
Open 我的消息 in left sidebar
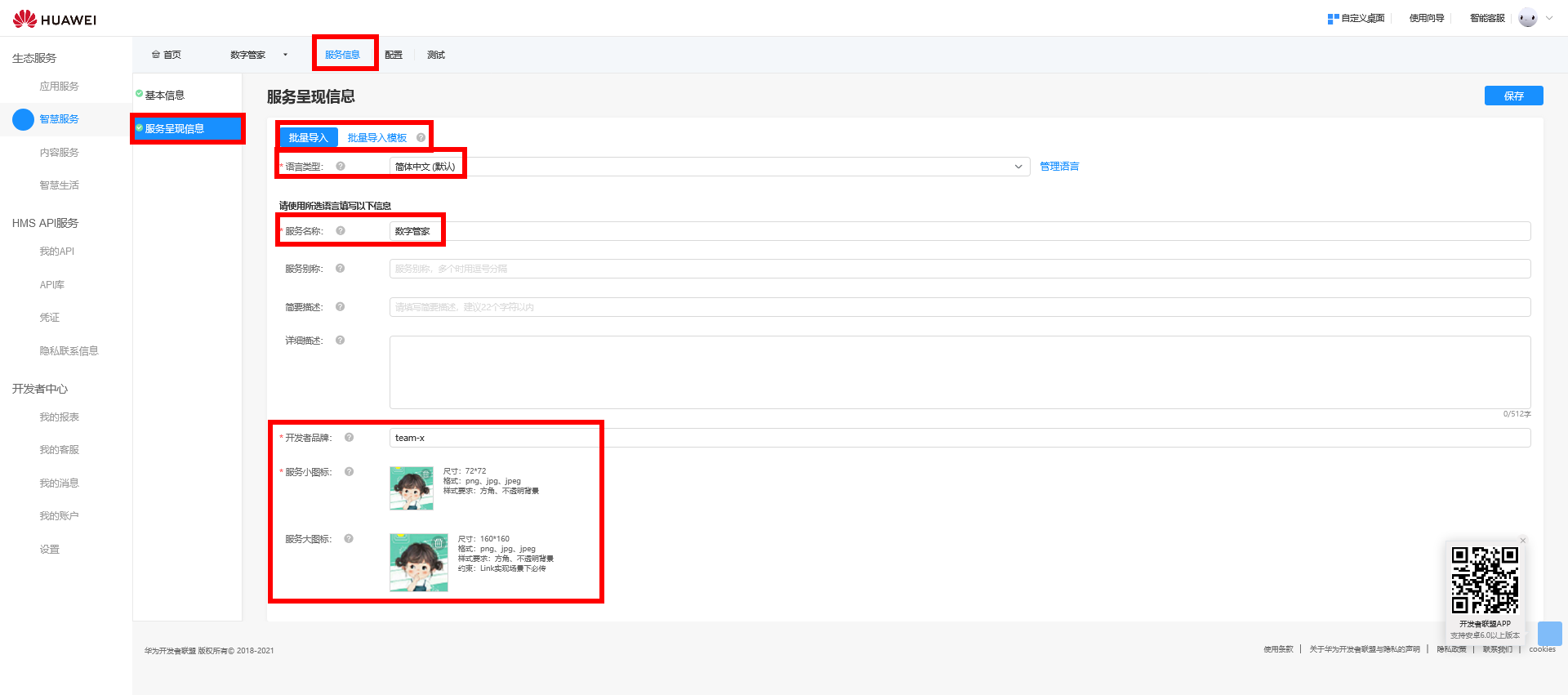(60, 483)
